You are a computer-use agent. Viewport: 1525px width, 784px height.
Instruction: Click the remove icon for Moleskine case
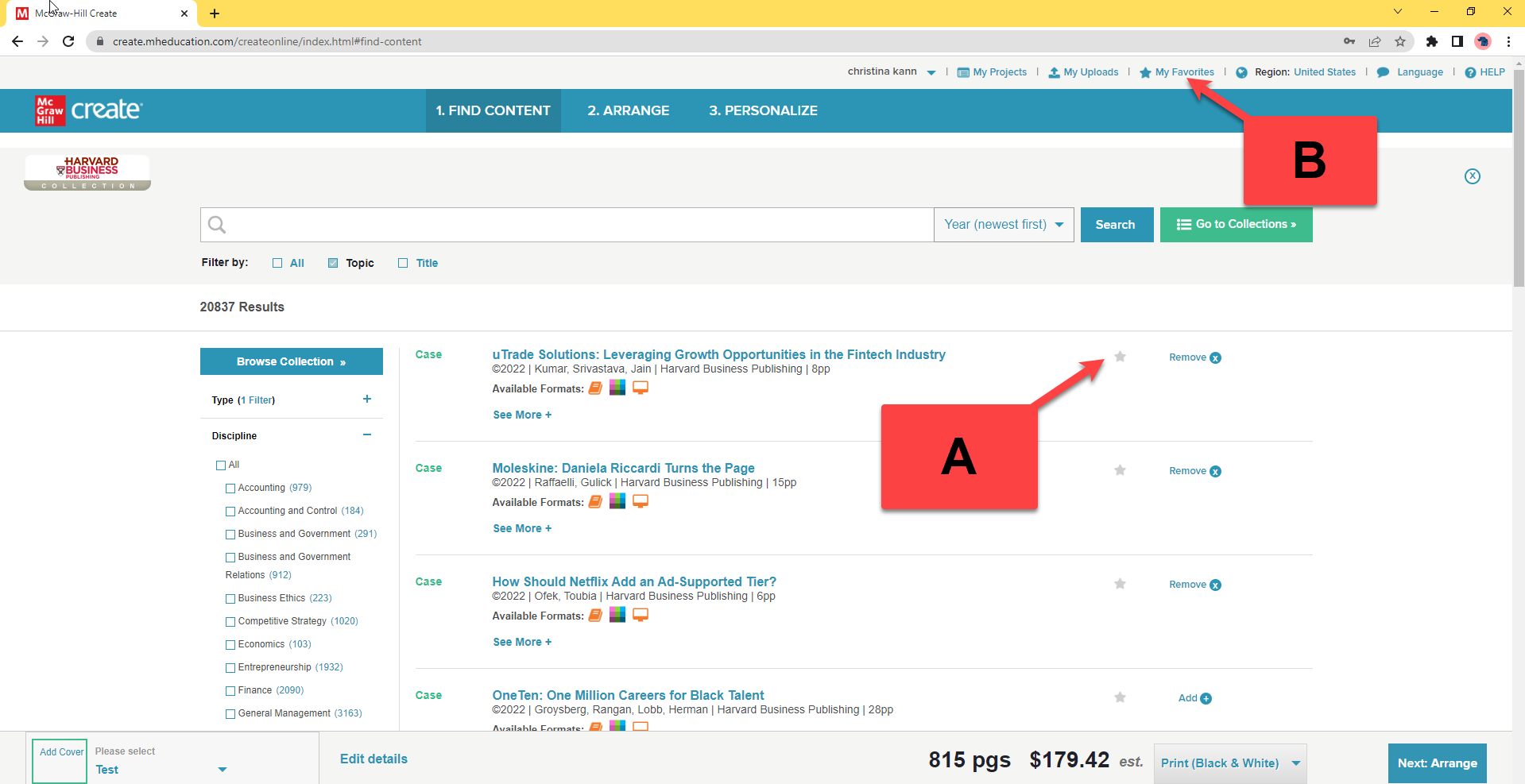tap(1215, 472)
